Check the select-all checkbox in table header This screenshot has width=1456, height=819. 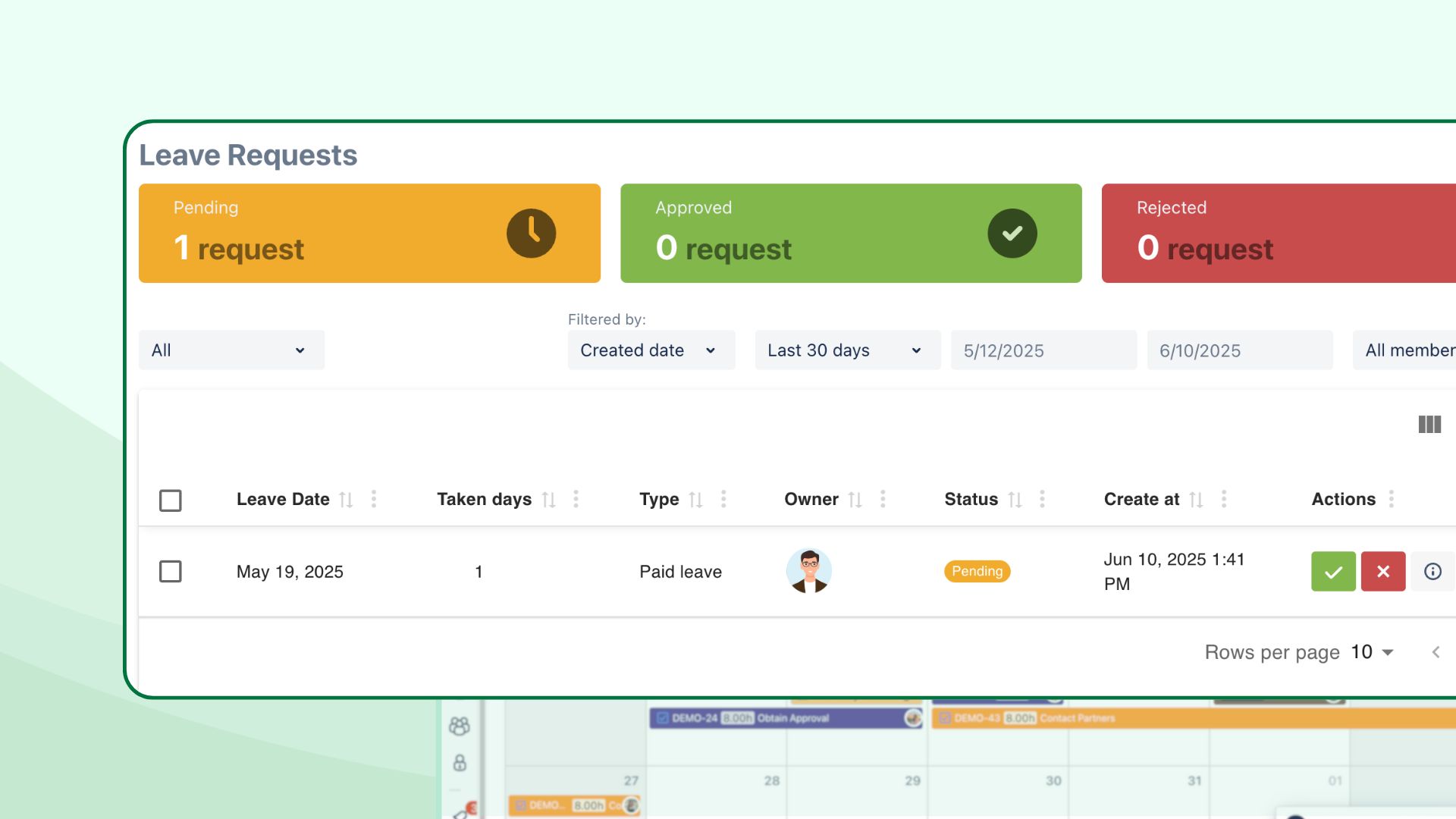tap(170, 500)
